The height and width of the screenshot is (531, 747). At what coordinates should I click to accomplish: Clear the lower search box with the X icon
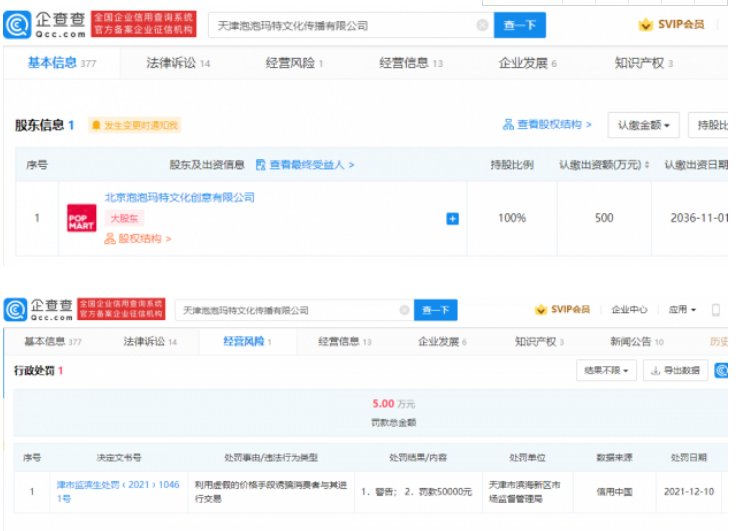coord(404,310)
